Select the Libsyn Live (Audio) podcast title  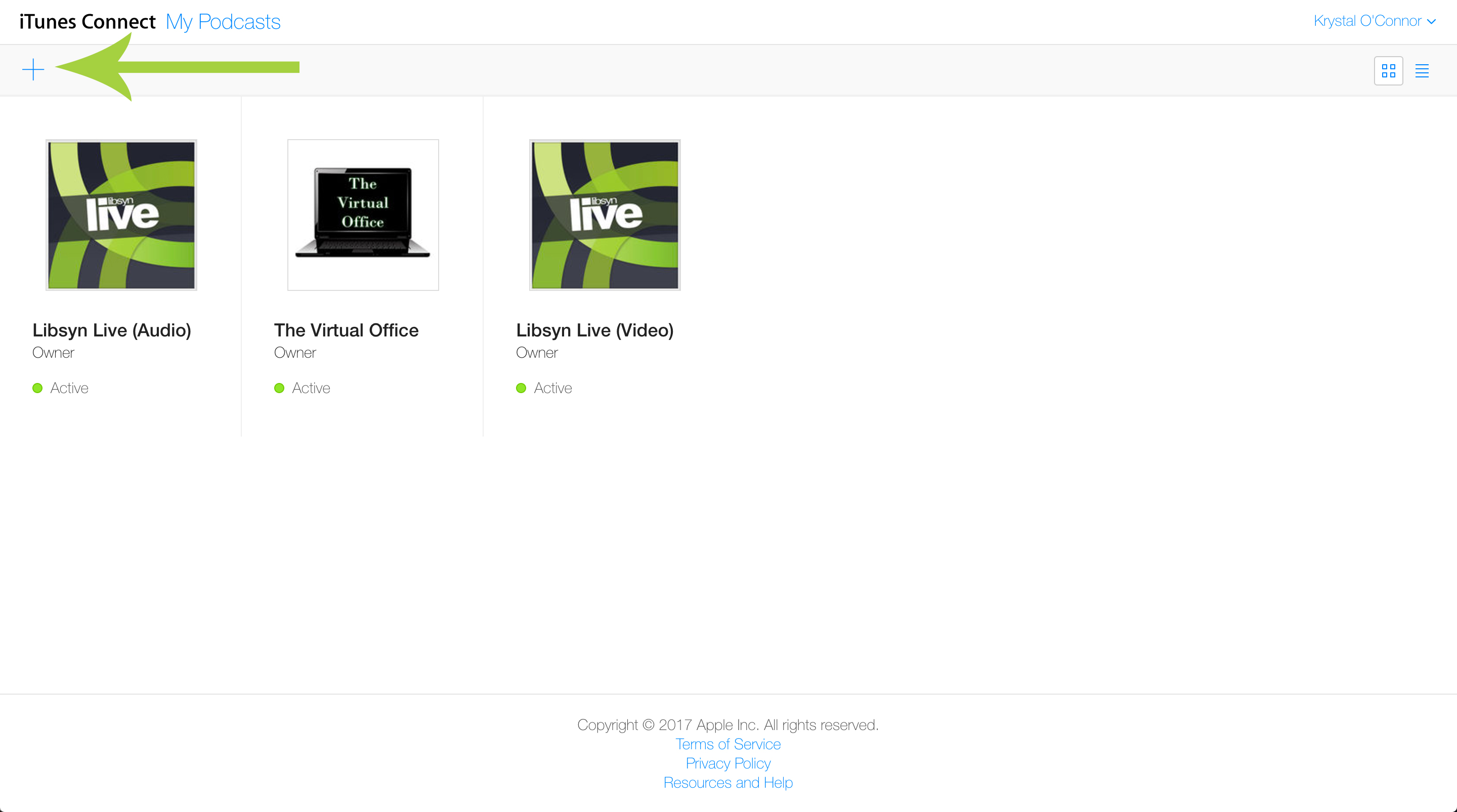112,330
